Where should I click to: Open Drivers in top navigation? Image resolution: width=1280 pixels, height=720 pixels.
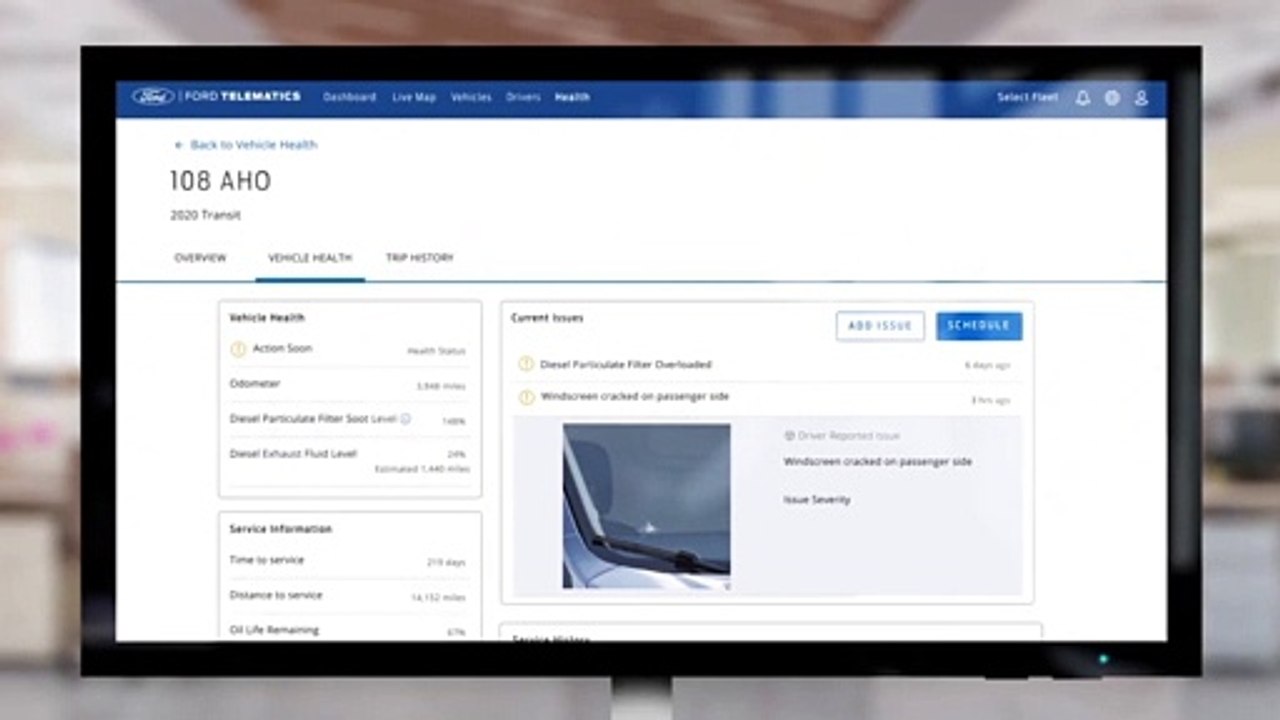coord(523,97)
